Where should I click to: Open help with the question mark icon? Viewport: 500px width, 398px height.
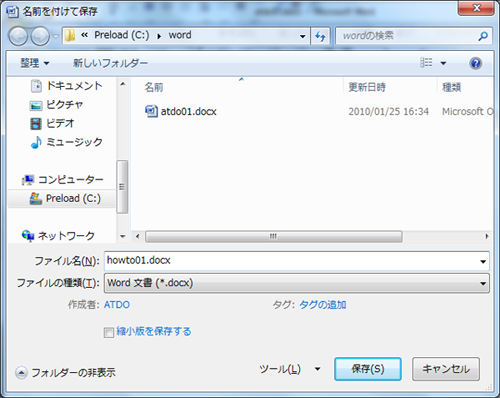(x=476, y=63)
